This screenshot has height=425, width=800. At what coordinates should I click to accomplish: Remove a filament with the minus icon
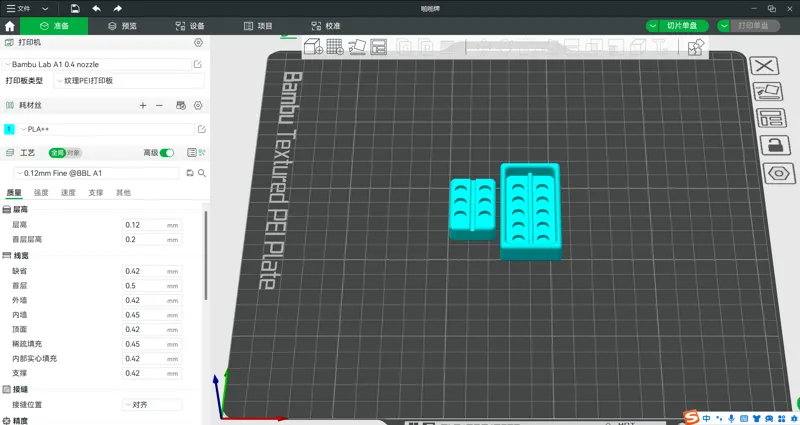(x=159, y=105)
